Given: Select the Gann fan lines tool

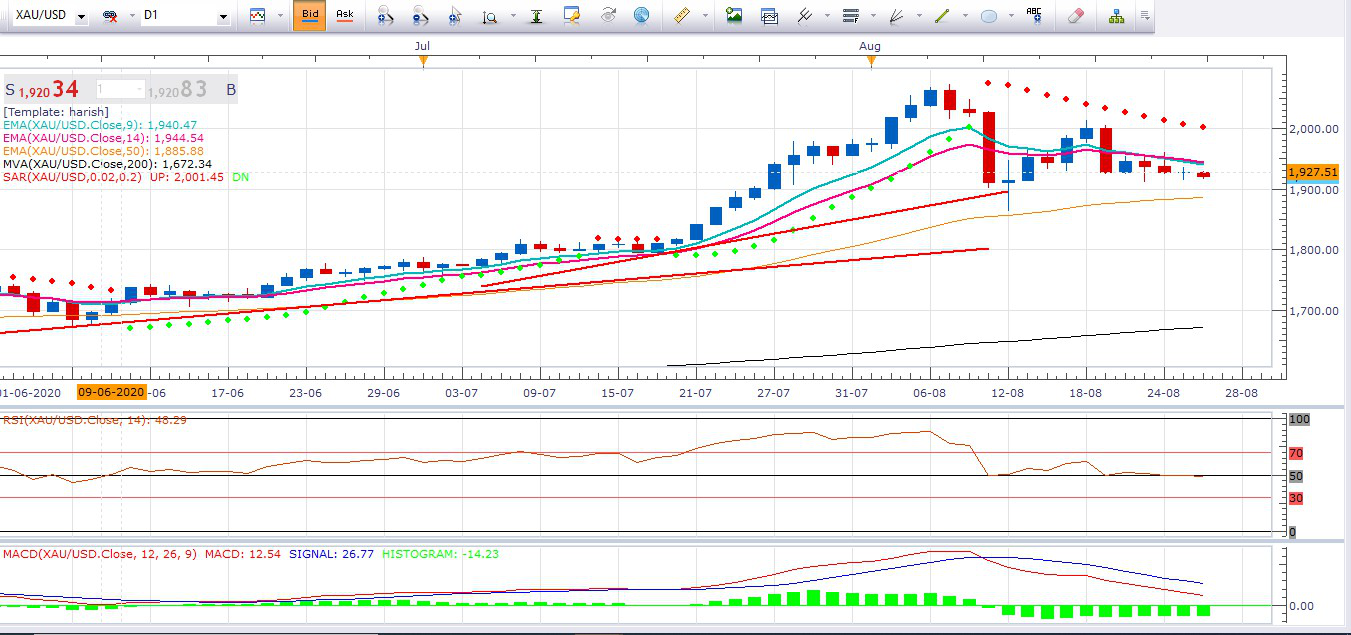Looking at the screenshot, I should tap(897, 16).
